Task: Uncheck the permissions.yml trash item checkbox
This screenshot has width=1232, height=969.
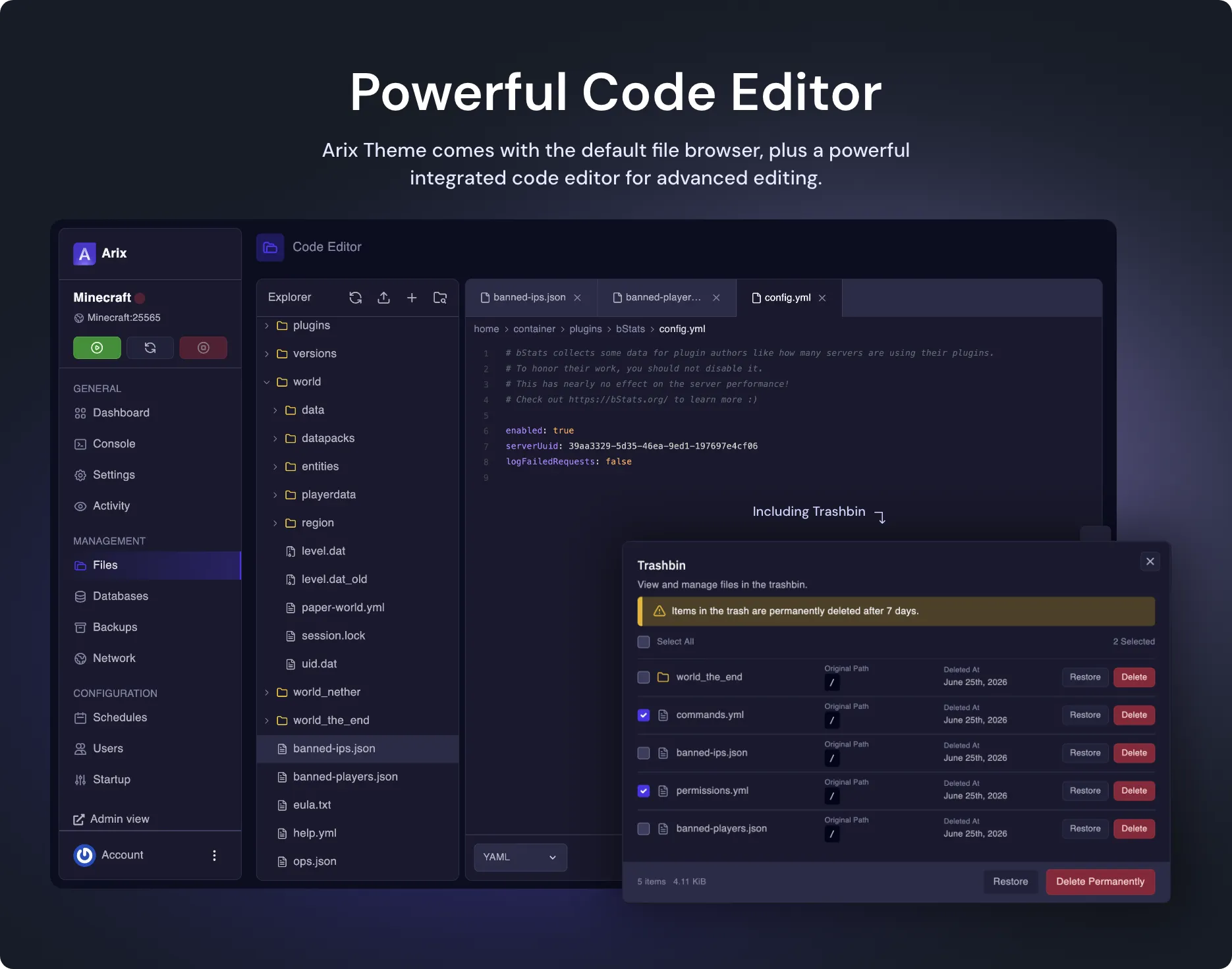Action: pos(644,791)
